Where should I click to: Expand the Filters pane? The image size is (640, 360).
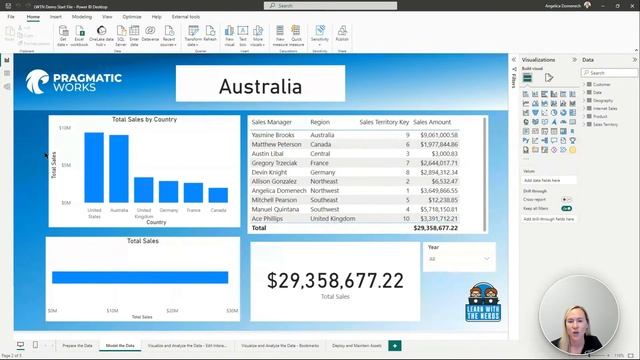[x=514, y=60]
